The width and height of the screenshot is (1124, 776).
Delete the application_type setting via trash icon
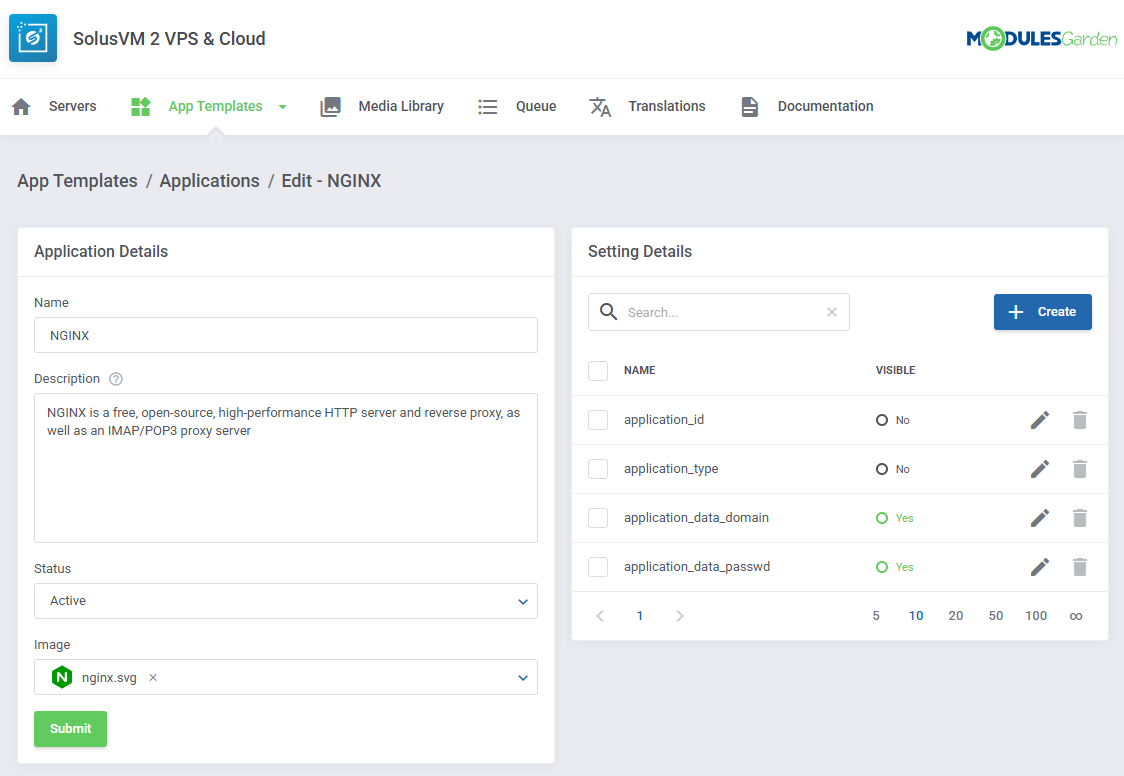coord(1079,469)
